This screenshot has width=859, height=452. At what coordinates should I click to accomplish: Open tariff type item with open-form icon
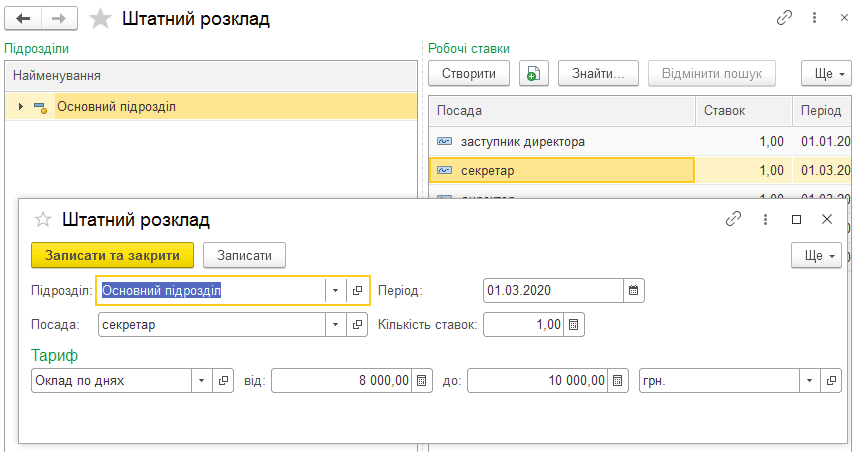click(x=223, y=380)
